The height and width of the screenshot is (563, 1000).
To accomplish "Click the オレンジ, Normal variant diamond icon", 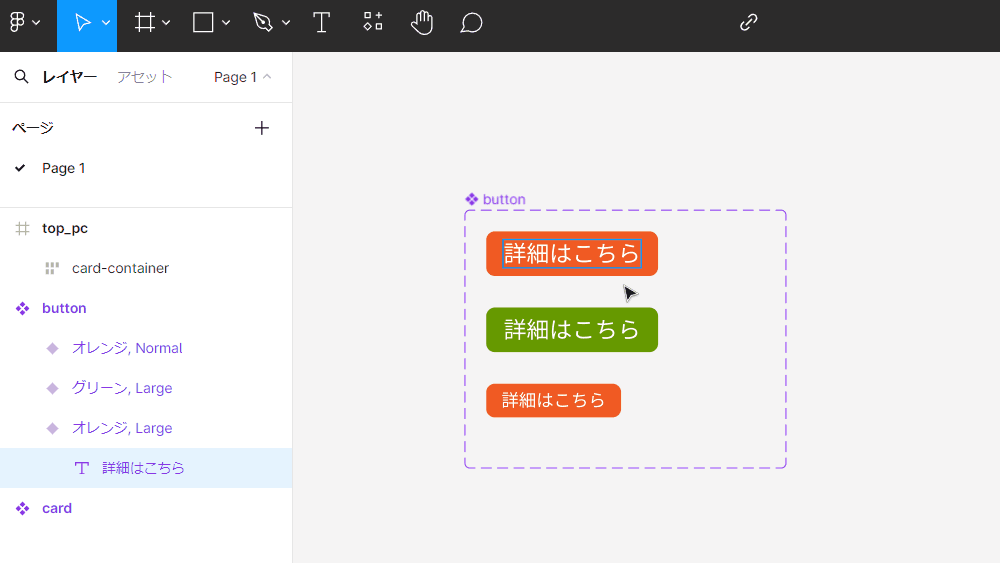I will [52, 348].
